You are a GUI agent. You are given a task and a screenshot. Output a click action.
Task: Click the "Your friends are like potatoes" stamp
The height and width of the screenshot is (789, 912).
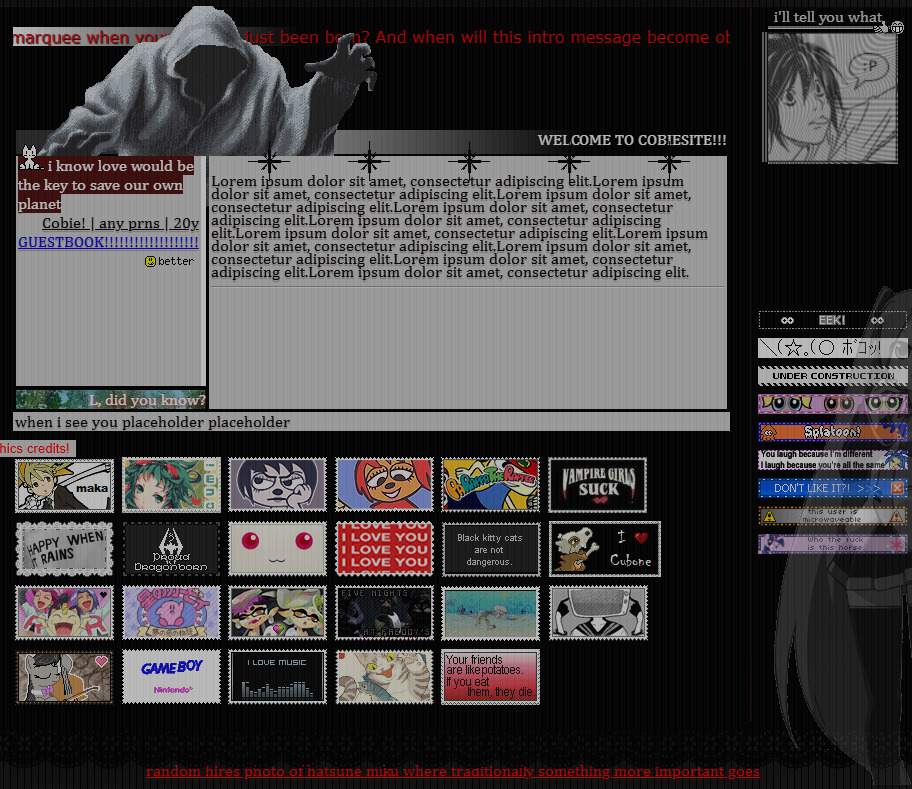coord(490,677)
